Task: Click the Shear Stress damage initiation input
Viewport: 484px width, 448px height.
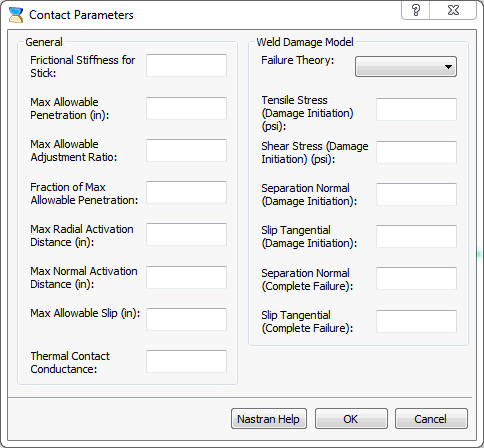Action: [x=416, y=152]
